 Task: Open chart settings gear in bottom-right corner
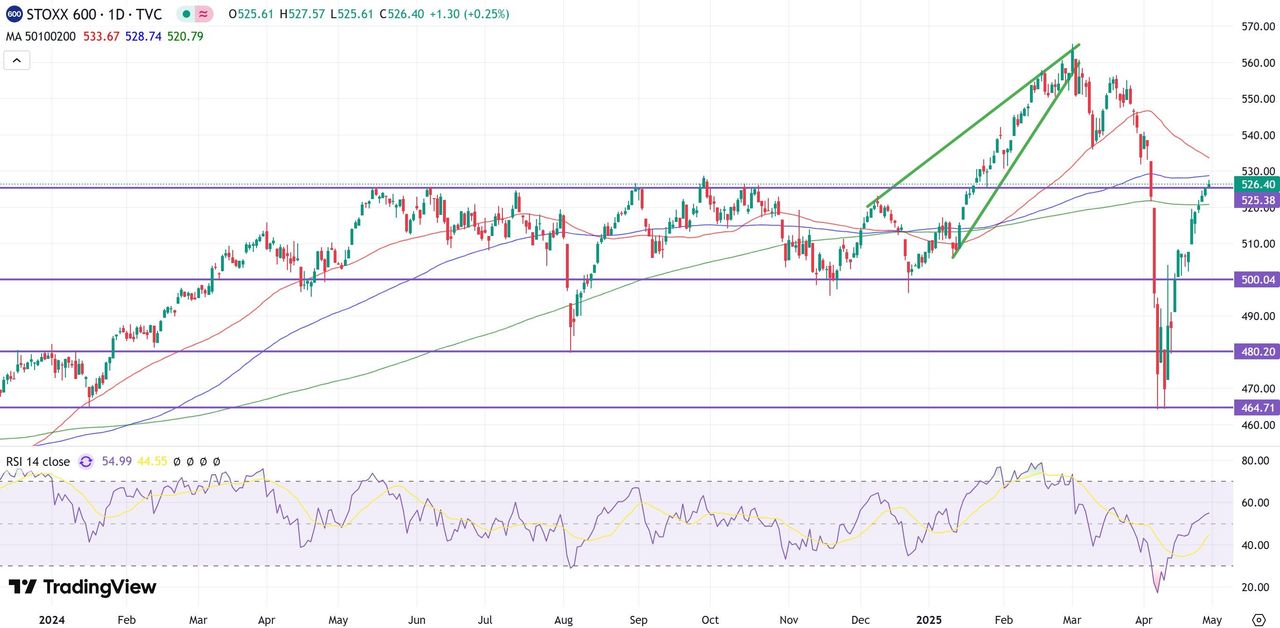pyautogui.click(x=1258, y=619)
